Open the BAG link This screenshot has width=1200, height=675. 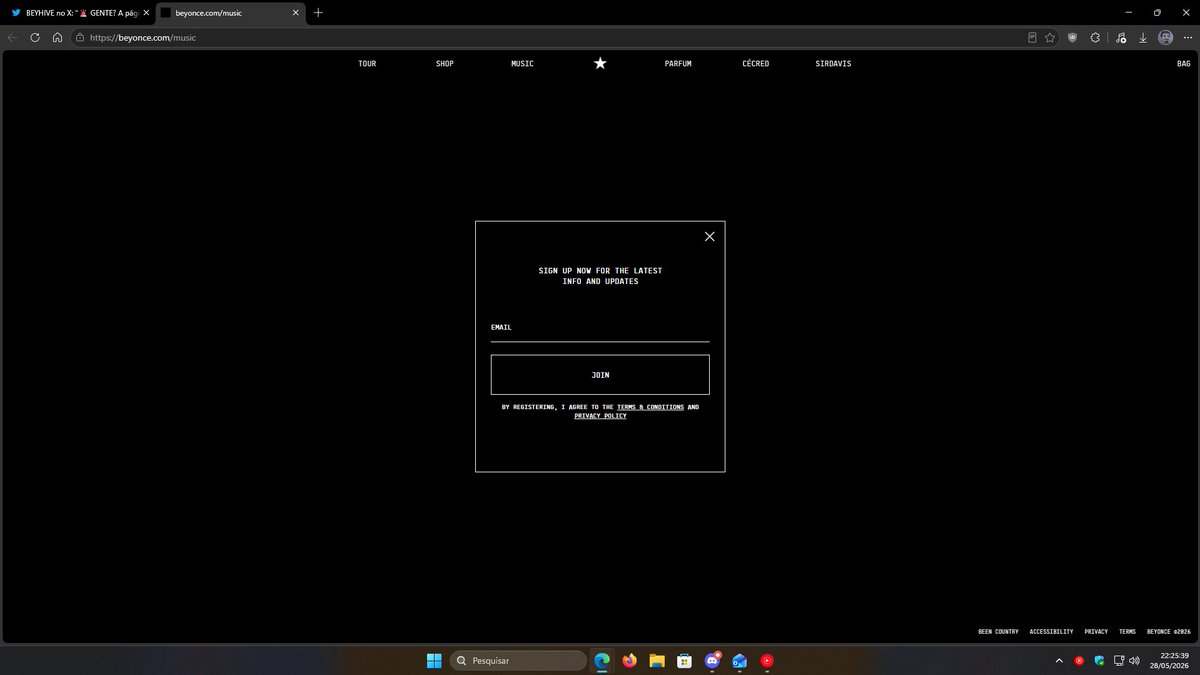[1183, 63]
